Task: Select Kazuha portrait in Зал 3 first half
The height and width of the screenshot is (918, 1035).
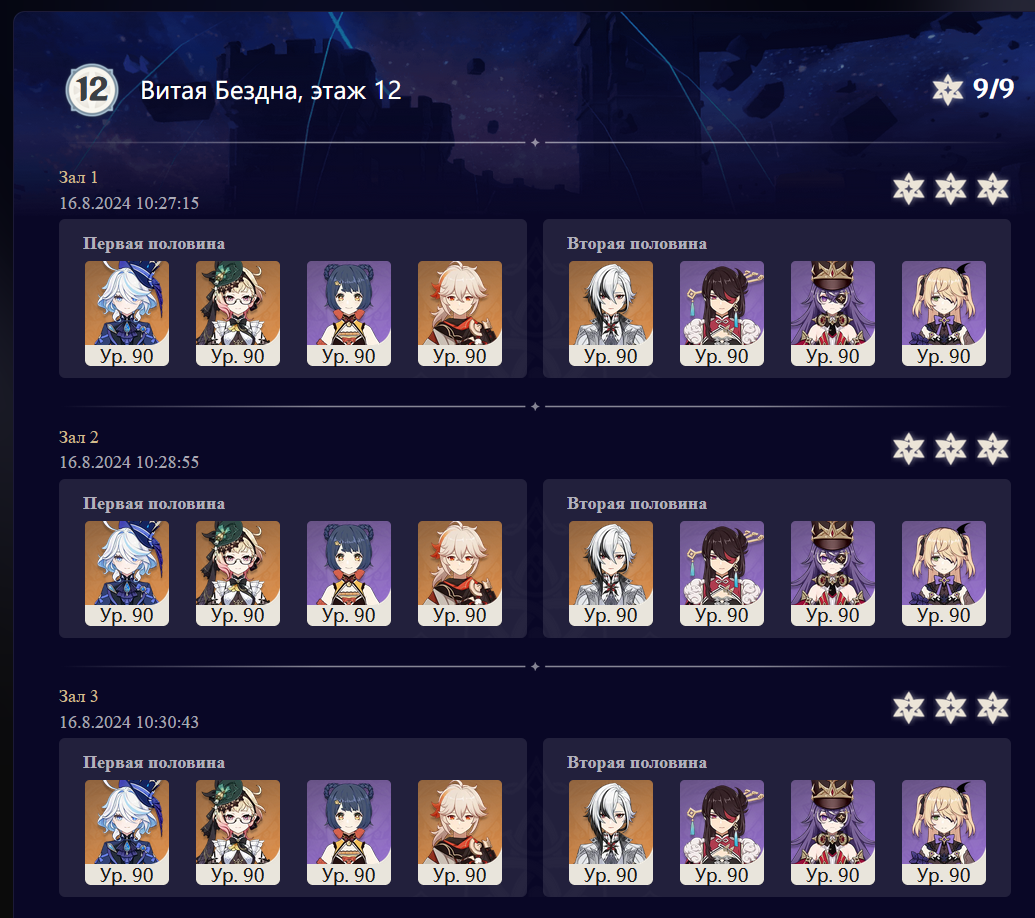Action: pyautogui.click(x=459, y=832)
